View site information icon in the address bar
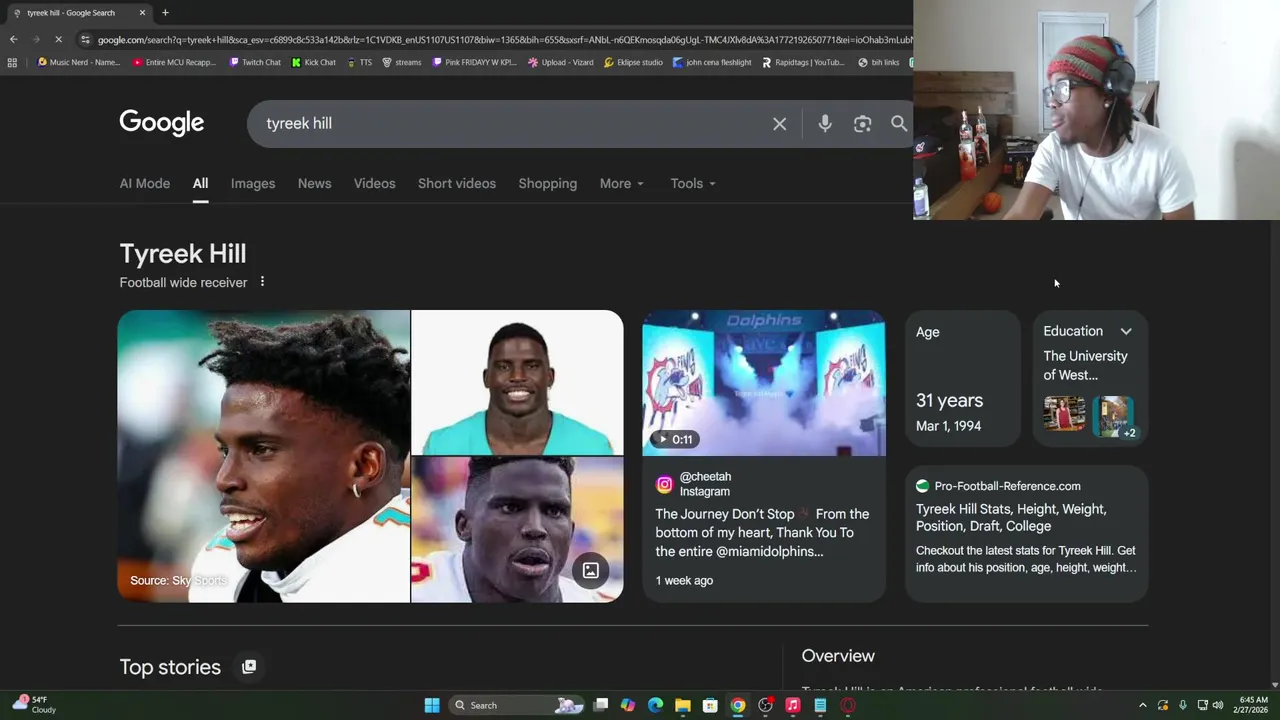The height and width of the screenshot is (720, 1280). [85, 40]
